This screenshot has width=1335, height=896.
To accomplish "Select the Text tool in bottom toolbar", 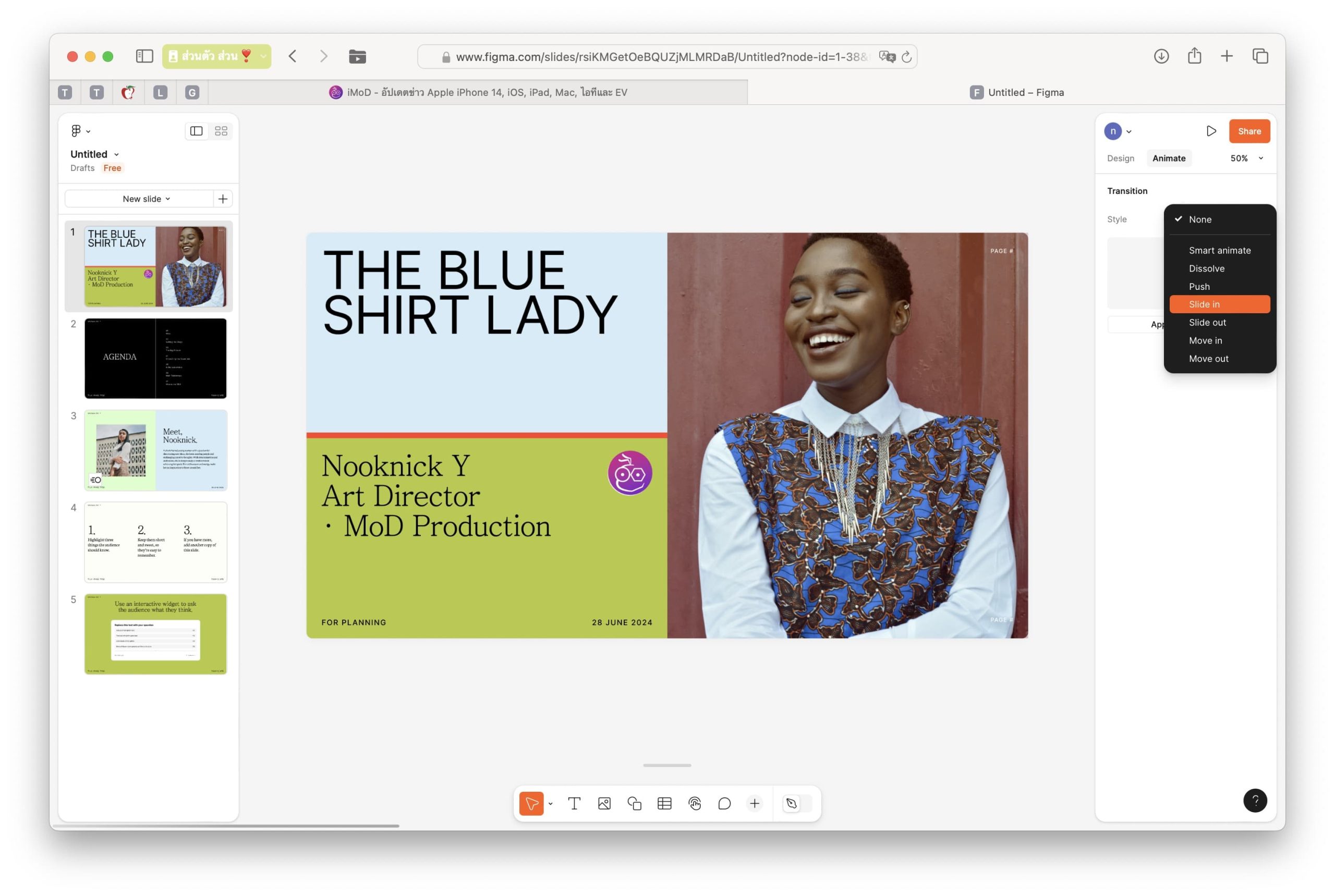I will [x=574, y=803].
